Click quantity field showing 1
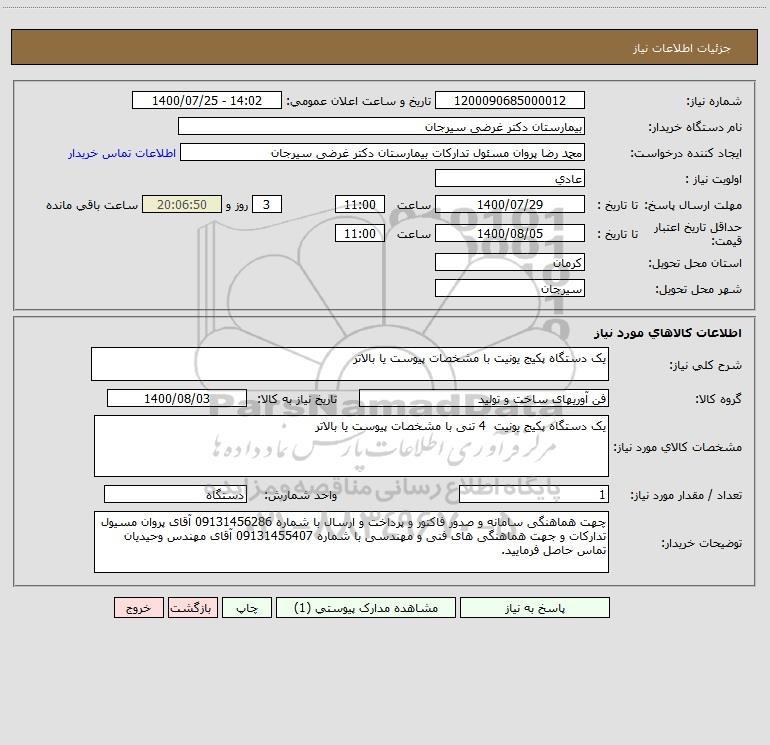This screenshot has height=745, width=770. (534, 494)
